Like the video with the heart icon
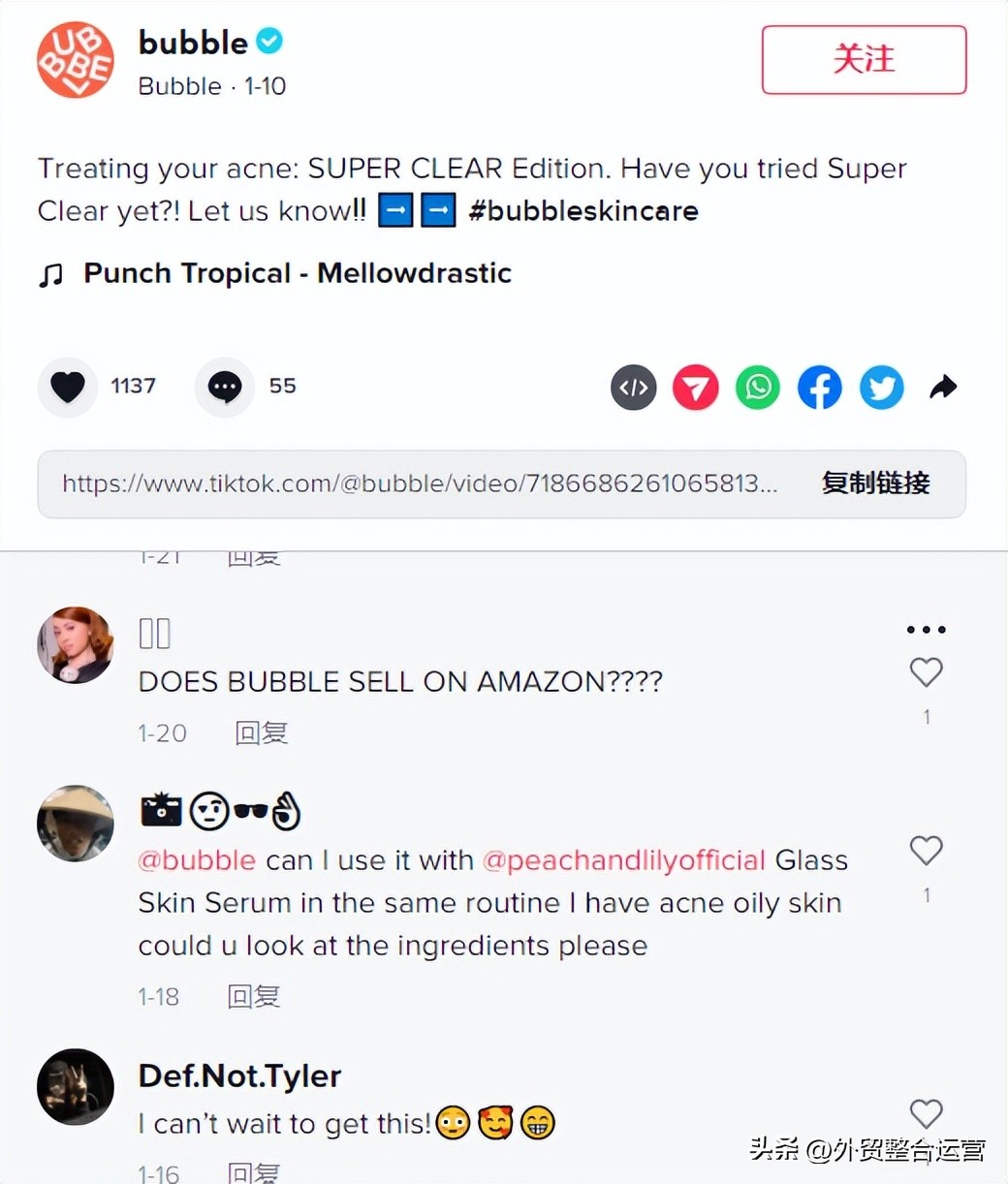 [x=68, y=387]
